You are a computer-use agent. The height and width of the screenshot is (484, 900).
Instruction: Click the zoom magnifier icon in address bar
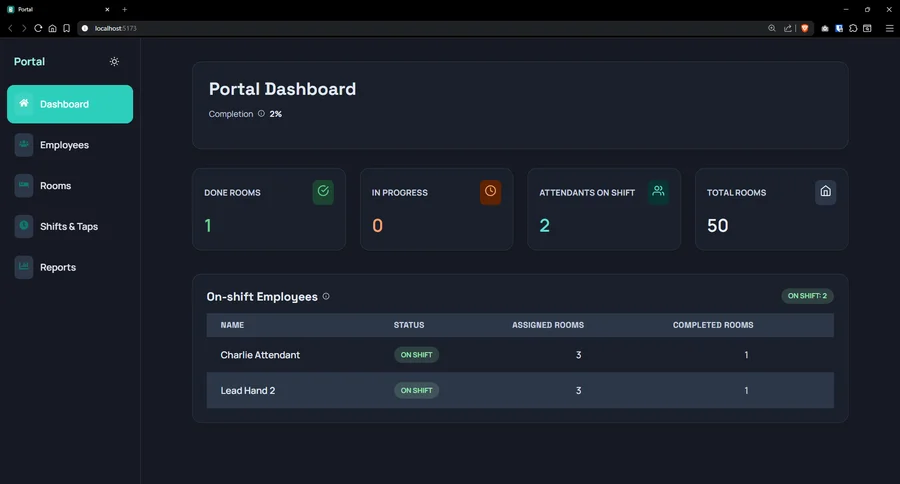point(772,28)
